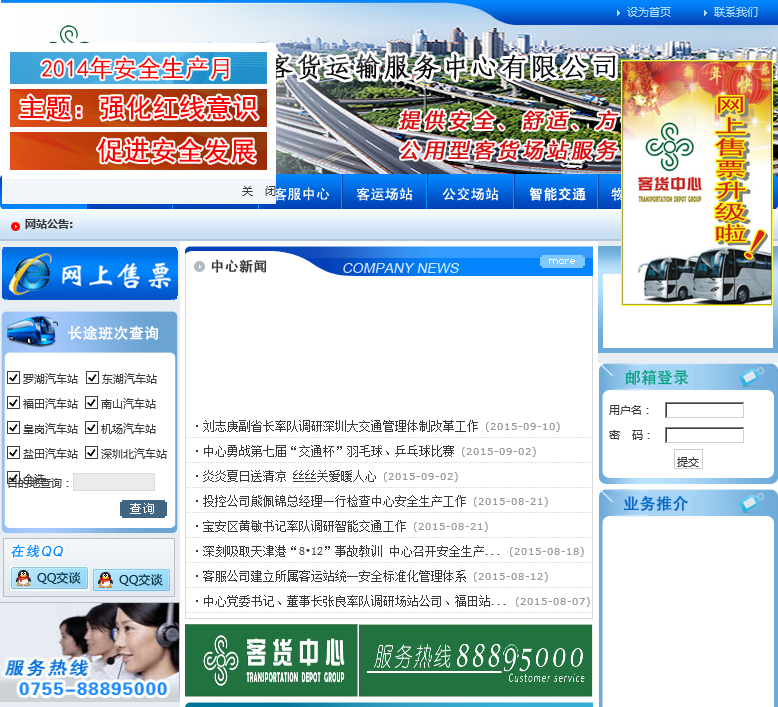This screenshot has width=778, height=707.
Task: Open news 刘志庚副省长率队调研深圳大交通管理体制改革工作
Action: pyautogui.click(x=340, y=426)
